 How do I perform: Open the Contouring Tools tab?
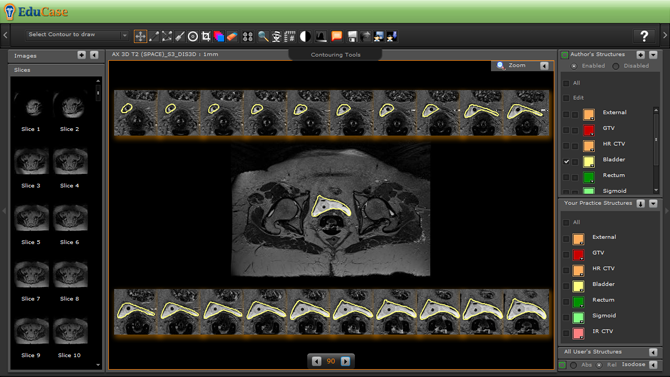tap(335, 55)
